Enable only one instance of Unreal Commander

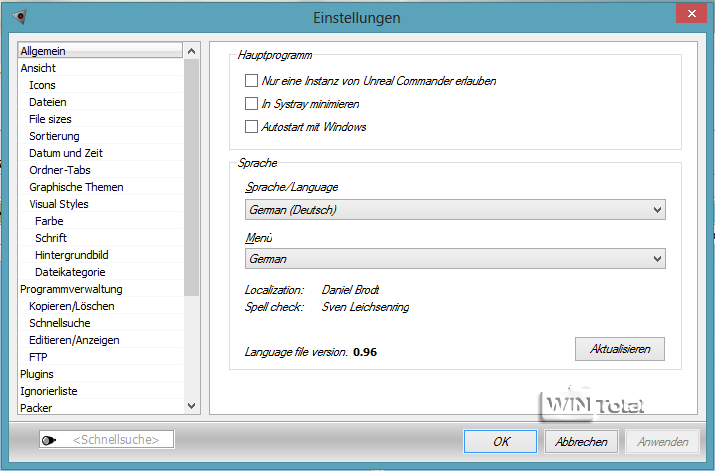tap(251, 81)
